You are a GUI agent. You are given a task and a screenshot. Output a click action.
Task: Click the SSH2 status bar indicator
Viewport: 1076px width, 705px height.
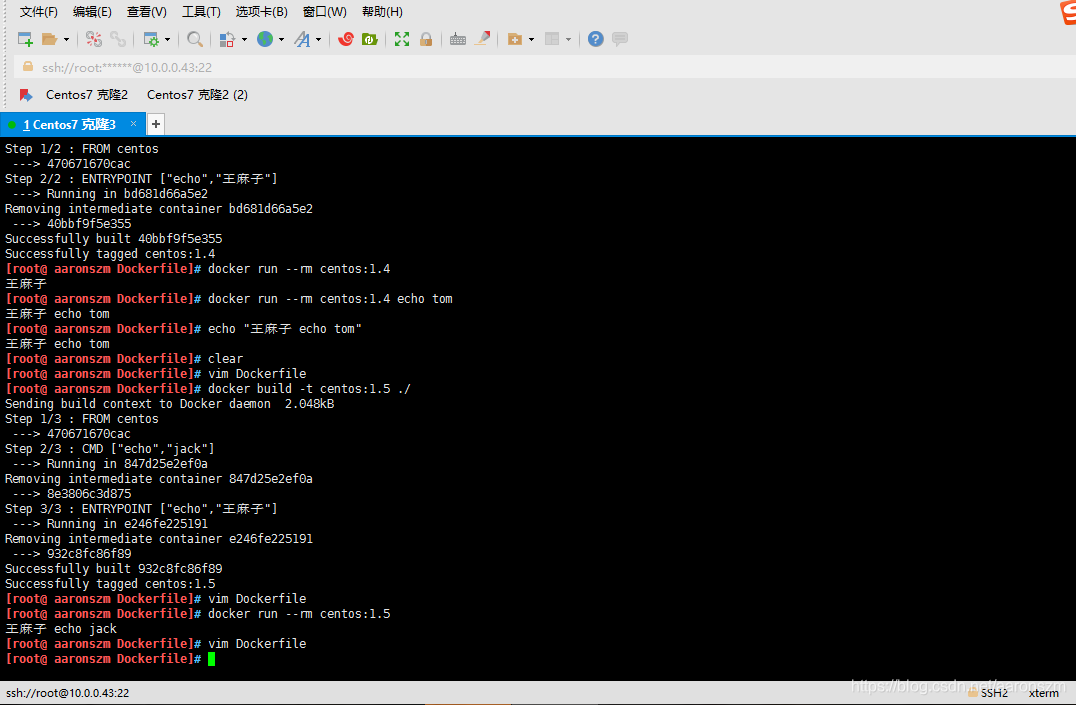pyautogui.click(x=994, y=693)
